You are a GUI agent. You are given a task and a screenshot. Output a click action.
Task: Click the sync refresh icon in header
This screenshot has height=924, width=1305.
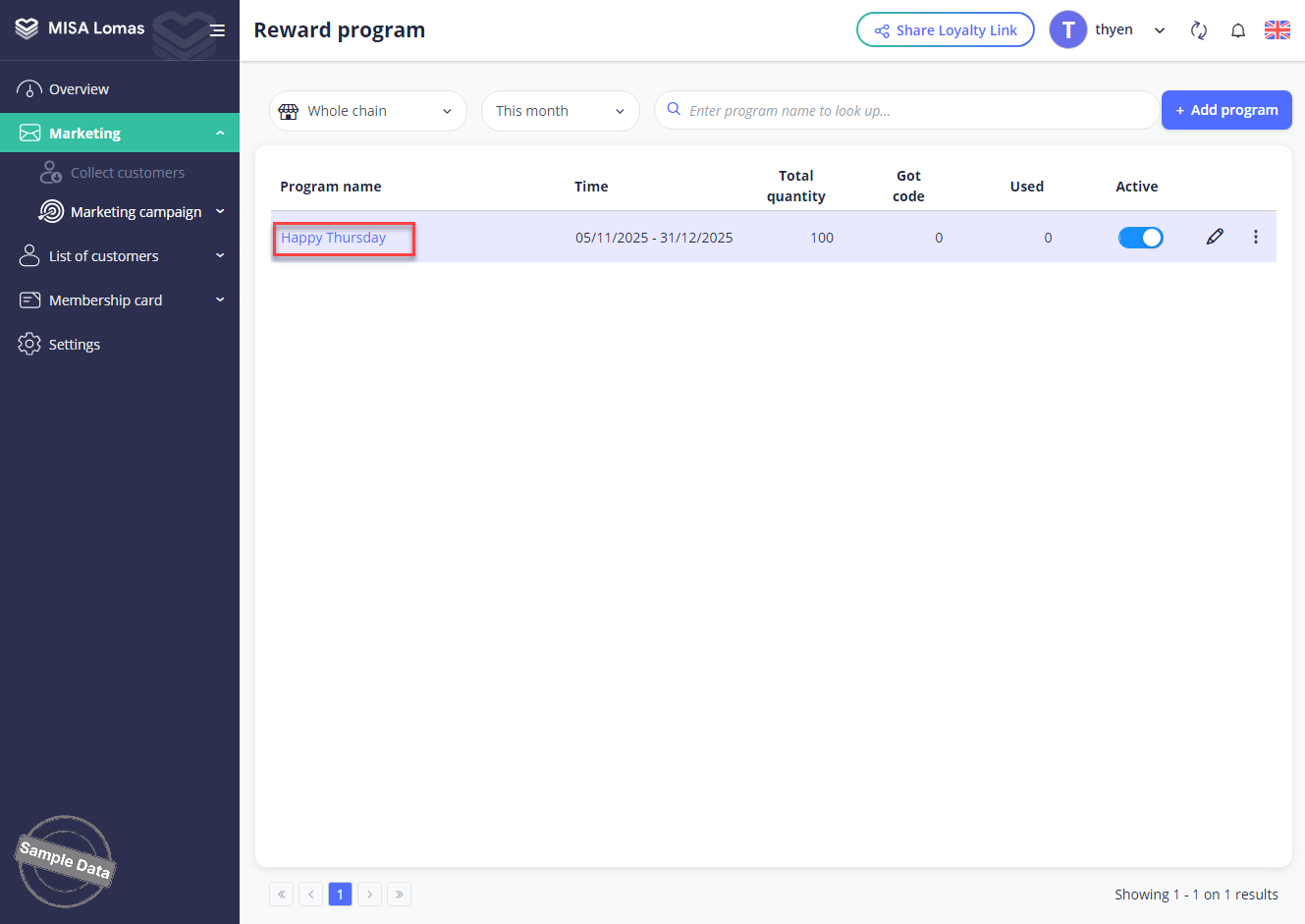(x=1198, y=30)
